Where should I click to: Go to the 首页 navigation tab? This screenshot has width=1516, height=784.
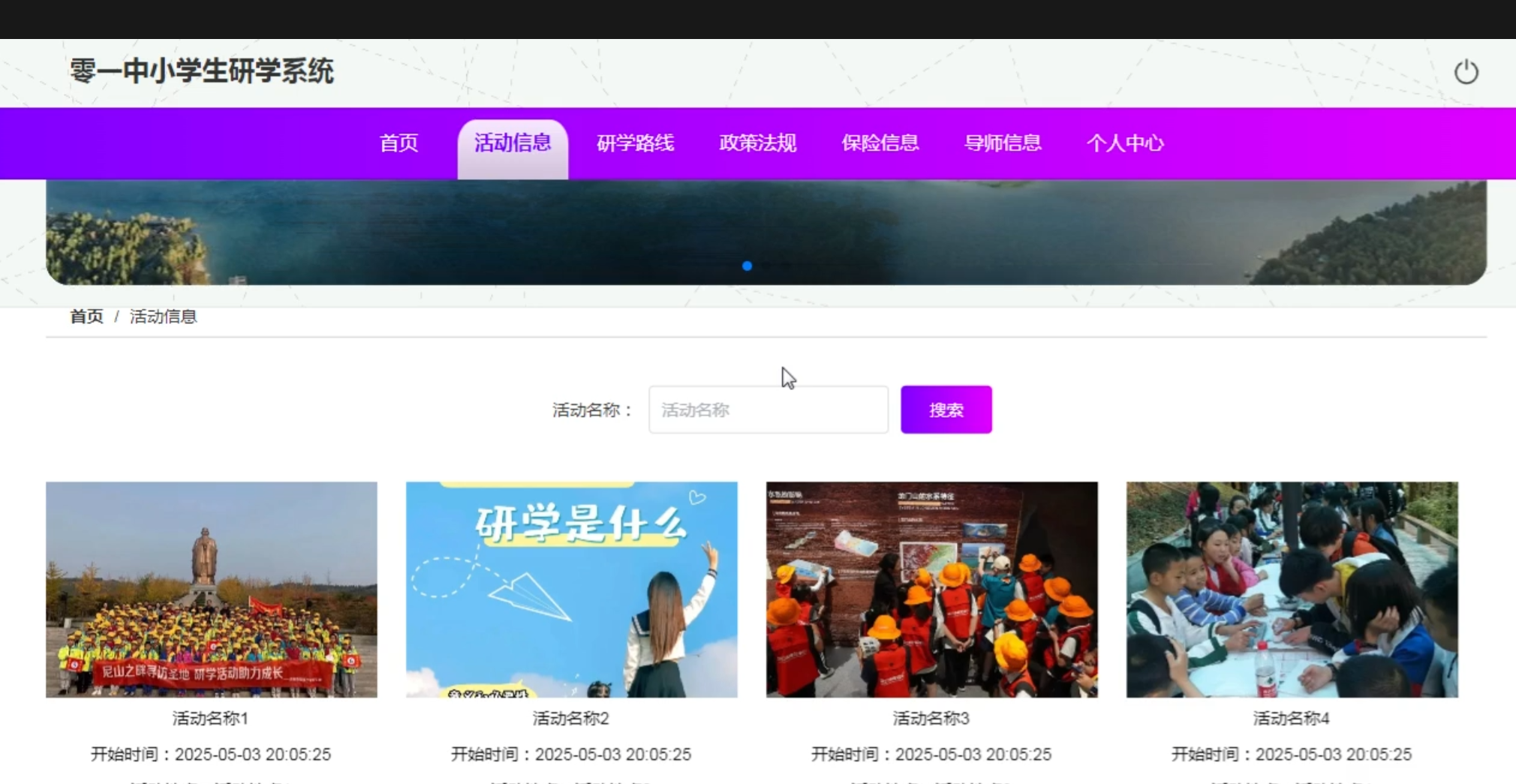[x=399, y=143]
